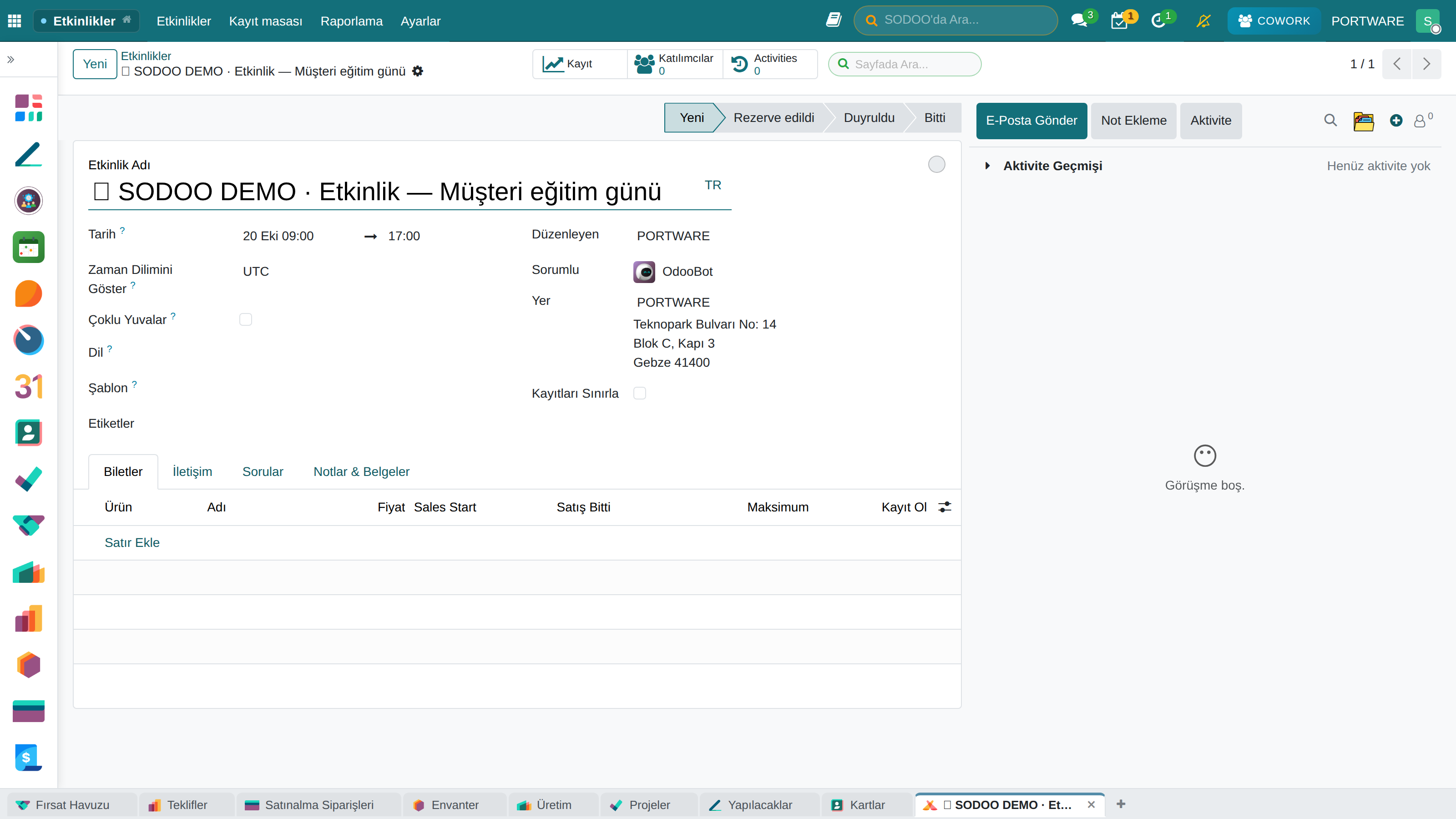Open the contacts card app in sidebar
1456x819 pixels.
coord(28,433)
